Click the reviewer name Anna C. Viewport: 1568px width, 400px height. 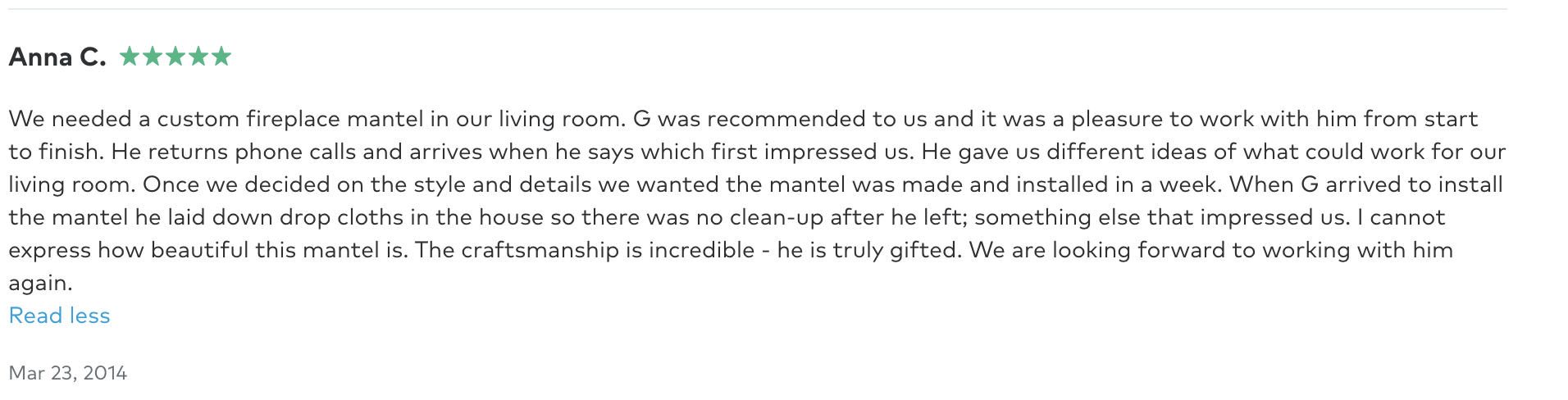[x=57, y=57]
